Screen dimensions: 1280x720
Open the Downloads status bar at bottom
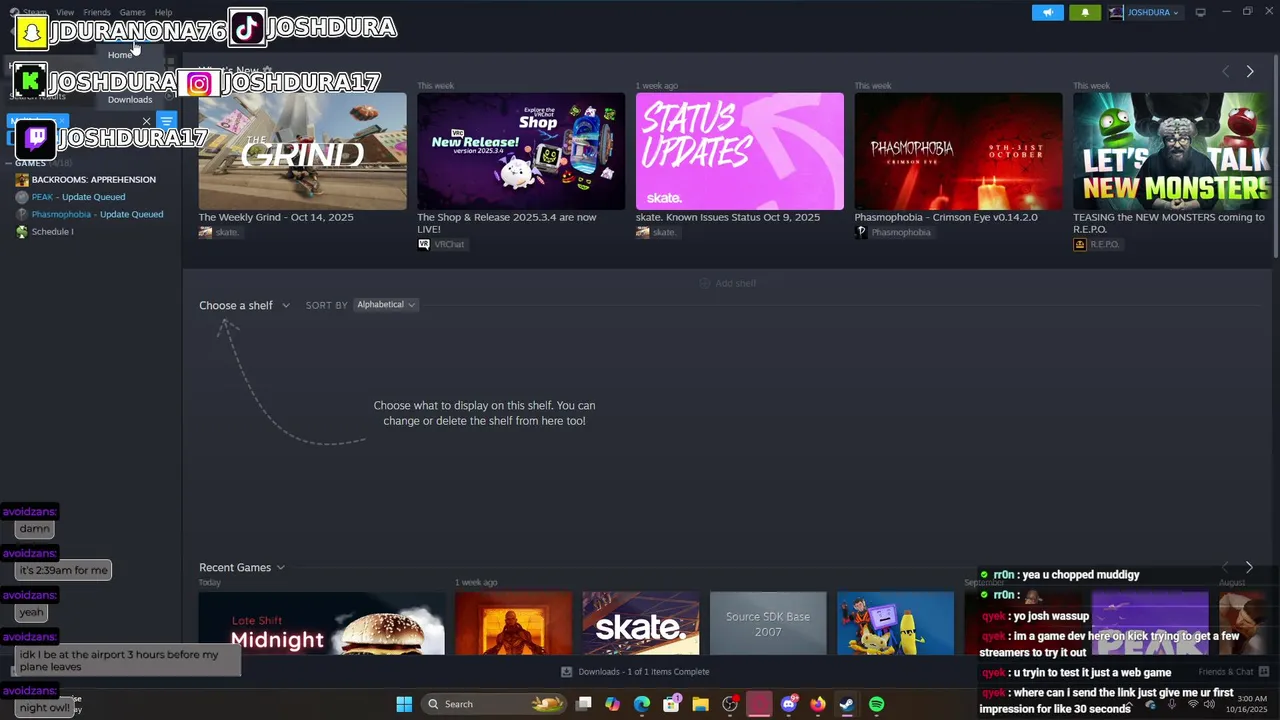[x=635, y=672]
